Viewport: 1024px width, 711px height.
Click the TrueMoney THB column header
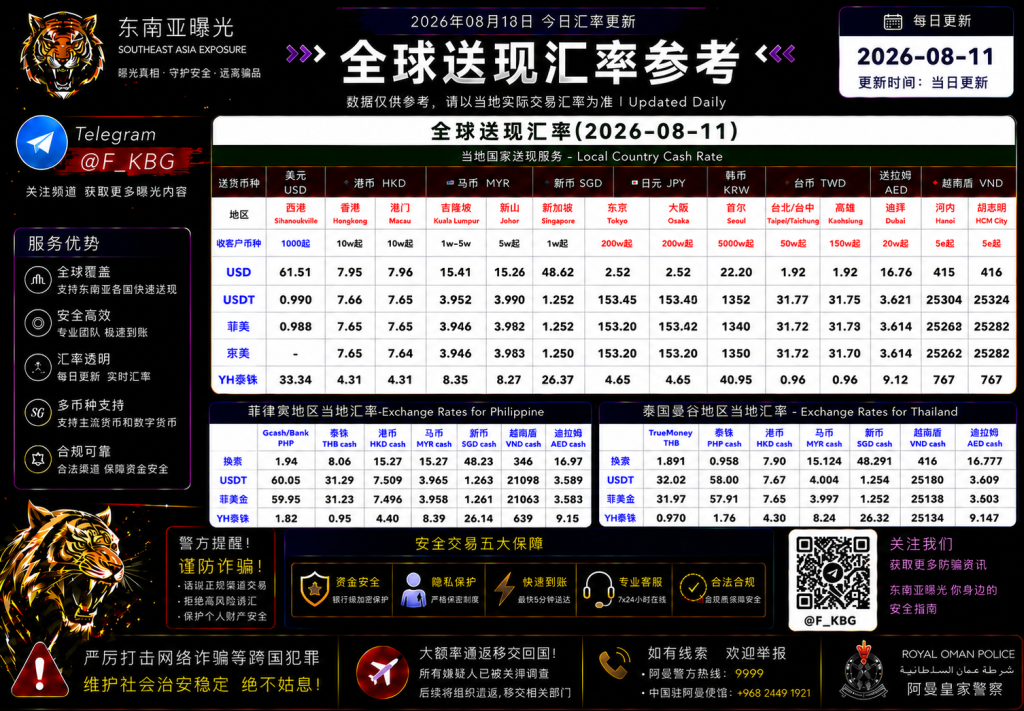[671, 437]
